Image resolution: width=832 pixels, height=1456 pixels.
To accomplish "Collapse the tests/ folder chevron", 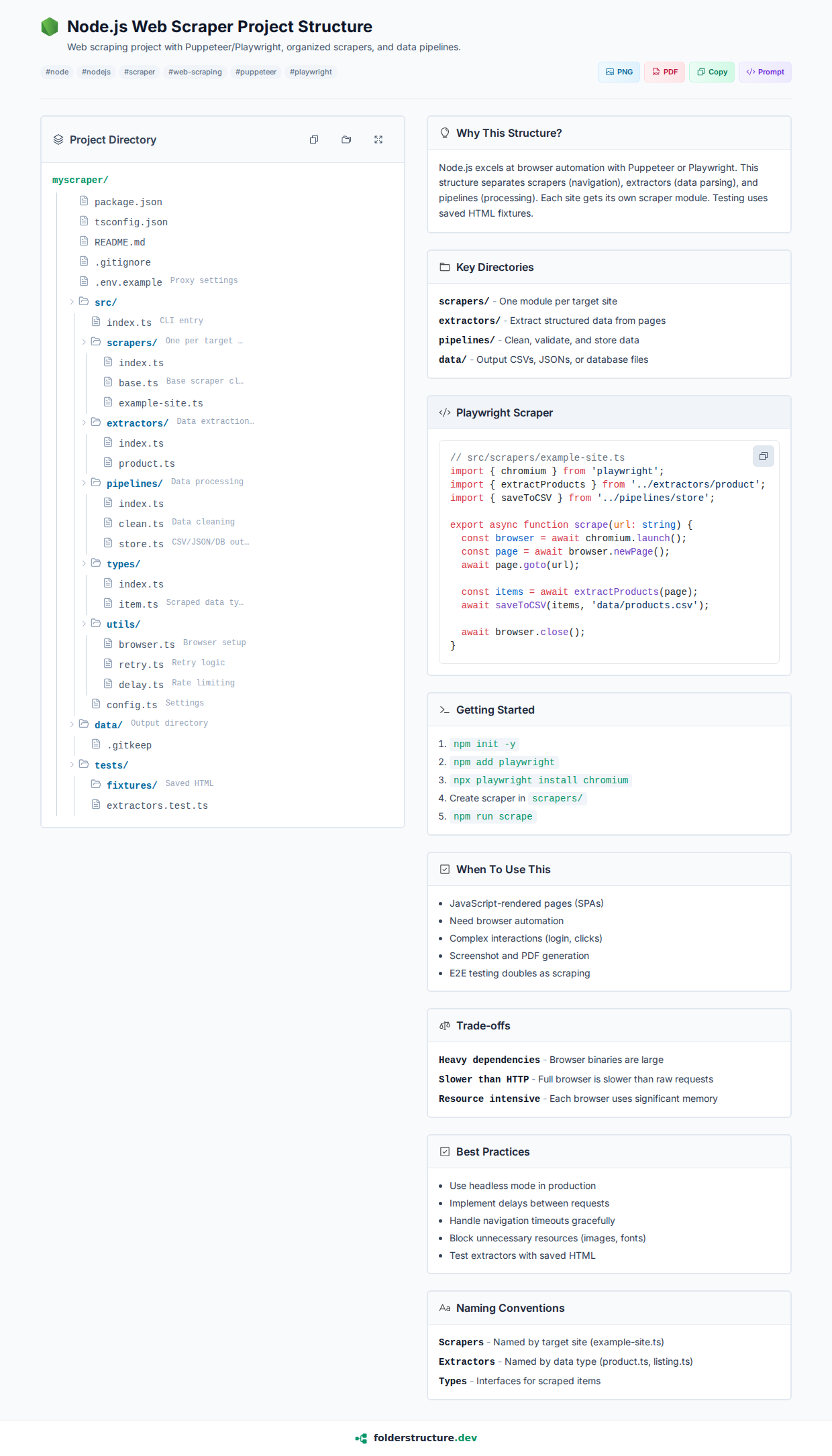I will [x=72, y=765].
